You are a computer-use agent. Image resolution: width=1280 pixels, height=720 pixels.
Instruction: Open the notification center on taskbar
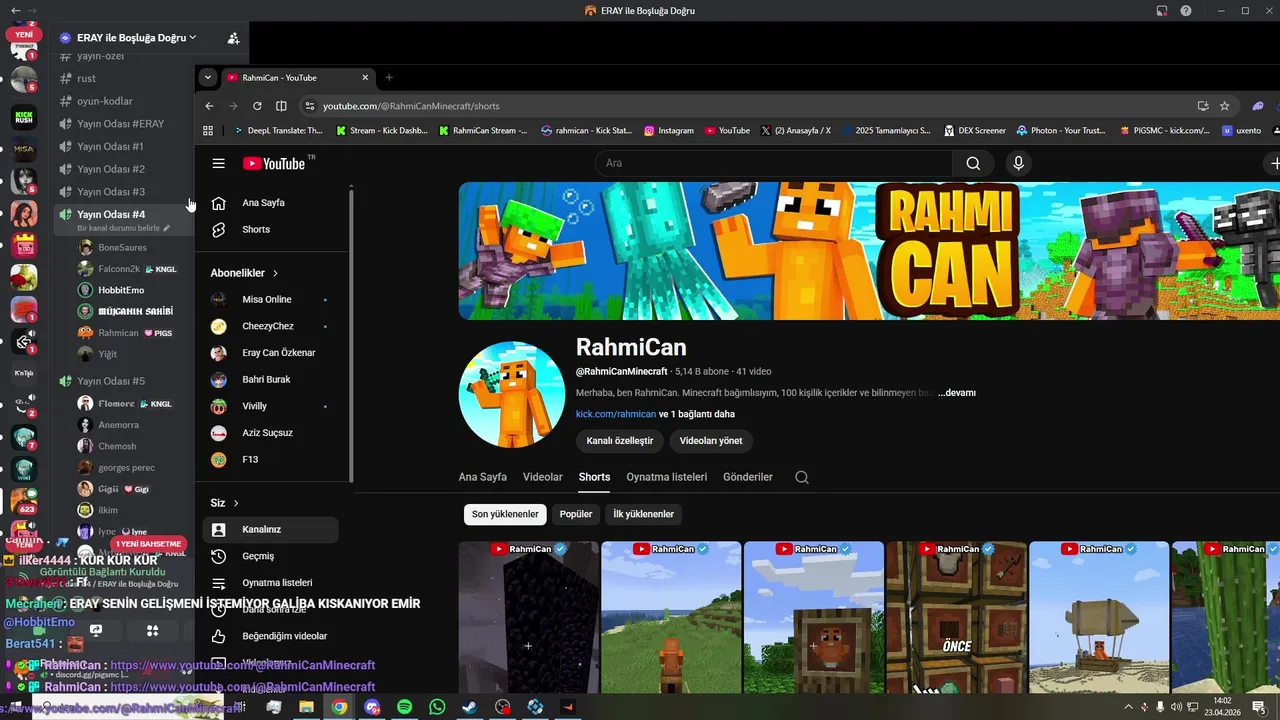click(1259, 707)
